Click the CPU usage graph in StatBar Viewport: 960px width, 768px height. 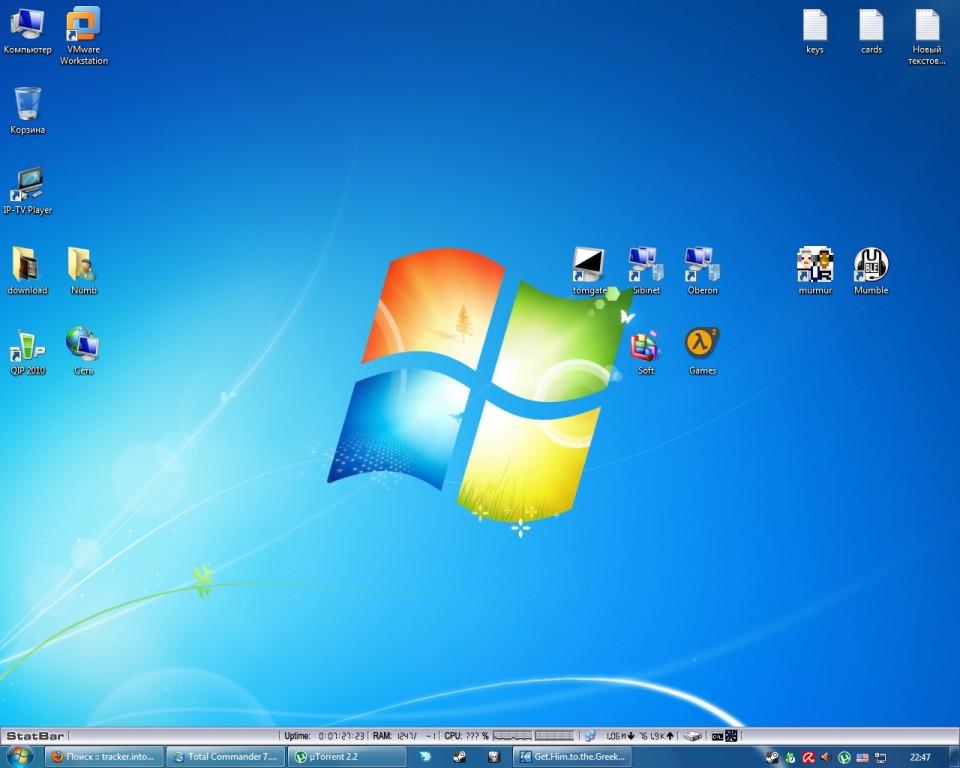(x=512, y=736)
